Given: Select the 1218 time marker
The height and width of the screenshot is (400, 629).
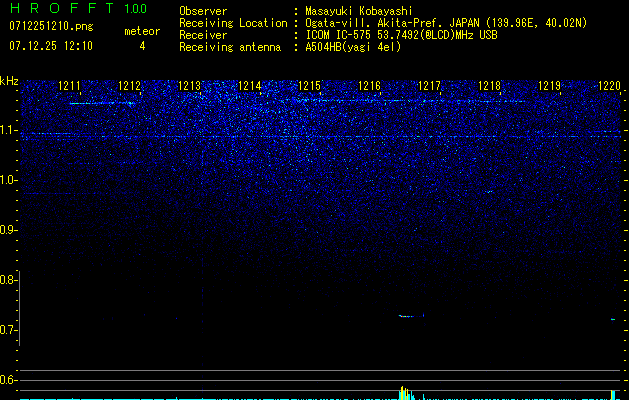Looking at the screenshot, I should [x=489, y=85].
